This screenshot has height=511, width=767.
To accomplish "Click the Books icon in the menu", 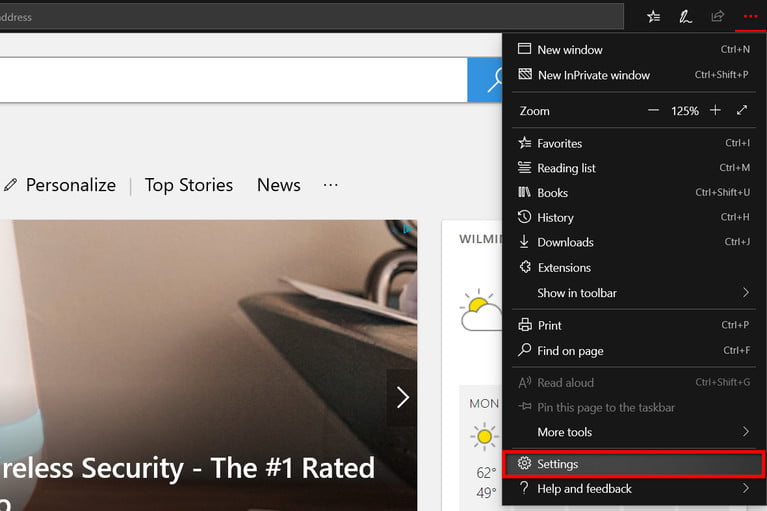I will pyautogui.click(x=524, y=192).
